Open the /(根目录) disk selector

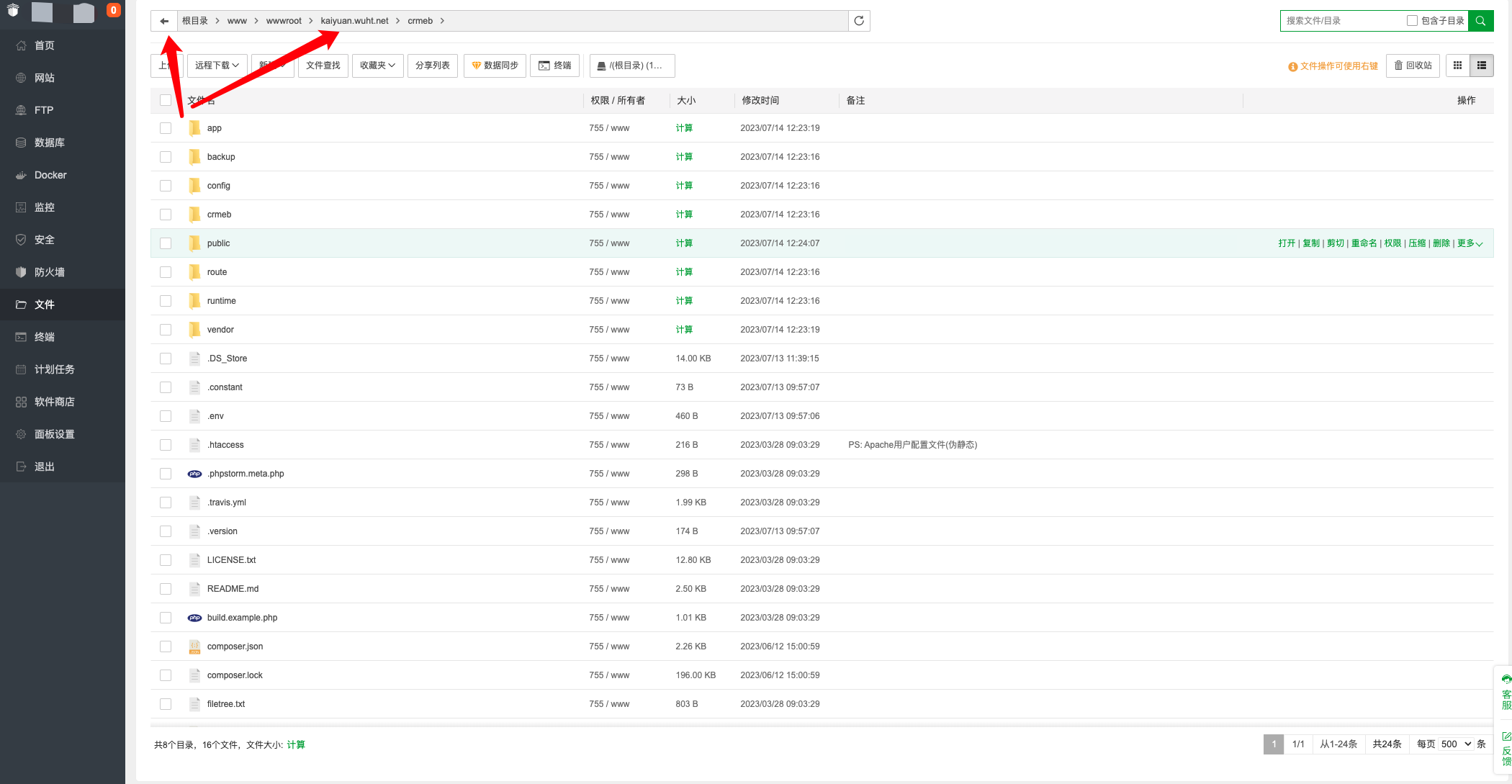pyautogui.click(x=632, y=66)
